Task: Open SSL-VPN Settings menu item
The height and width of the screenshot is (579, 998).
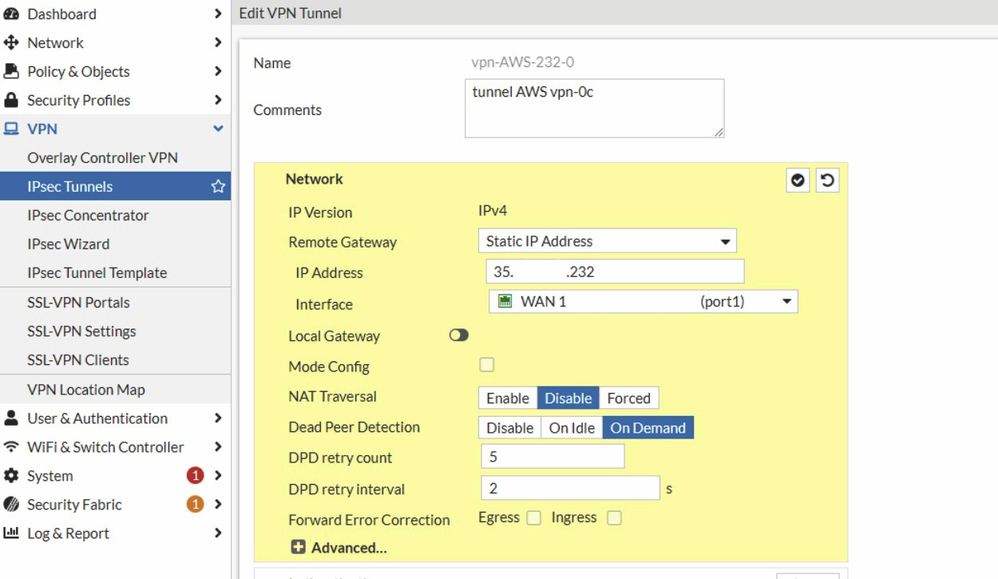Action: pos(82,331)
